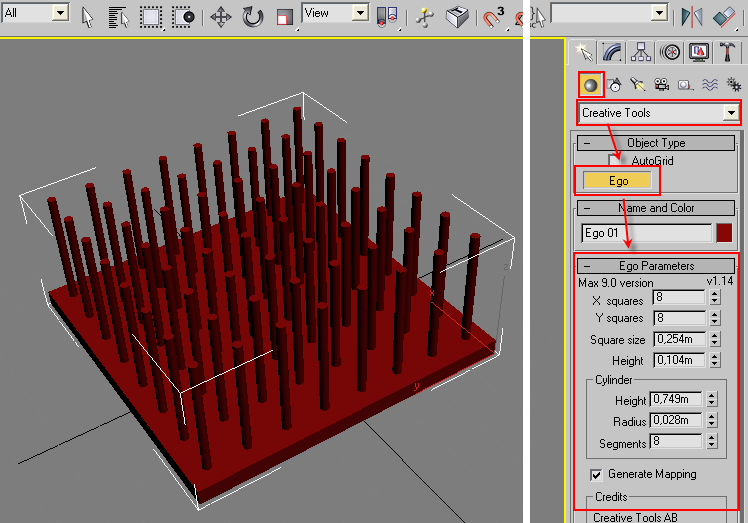This screenshot has width=748, height=523.
Task: Collapse the Object Type rollout
Action: click(x=655, y=143)
